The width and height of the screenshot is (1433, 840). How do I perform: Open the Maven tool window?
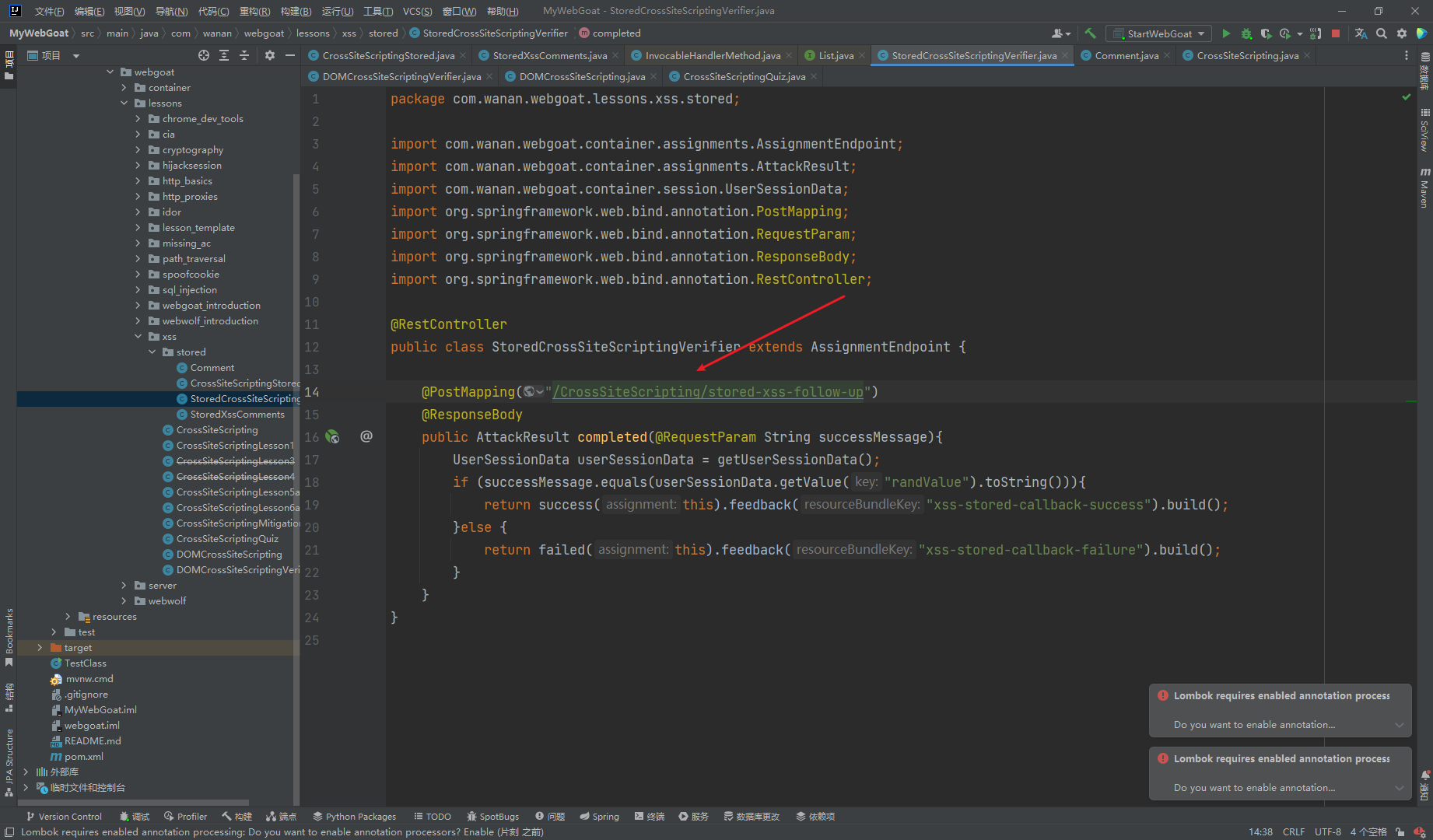click(1424, 189)
